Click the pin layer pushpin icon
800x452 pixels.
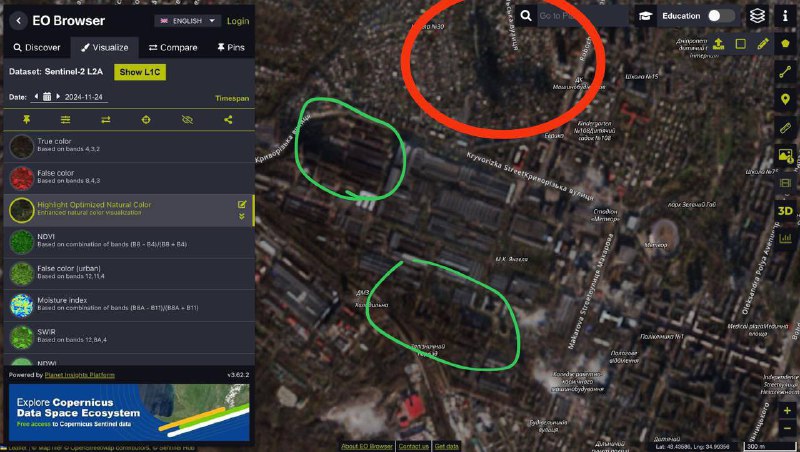tap(27, 119)
